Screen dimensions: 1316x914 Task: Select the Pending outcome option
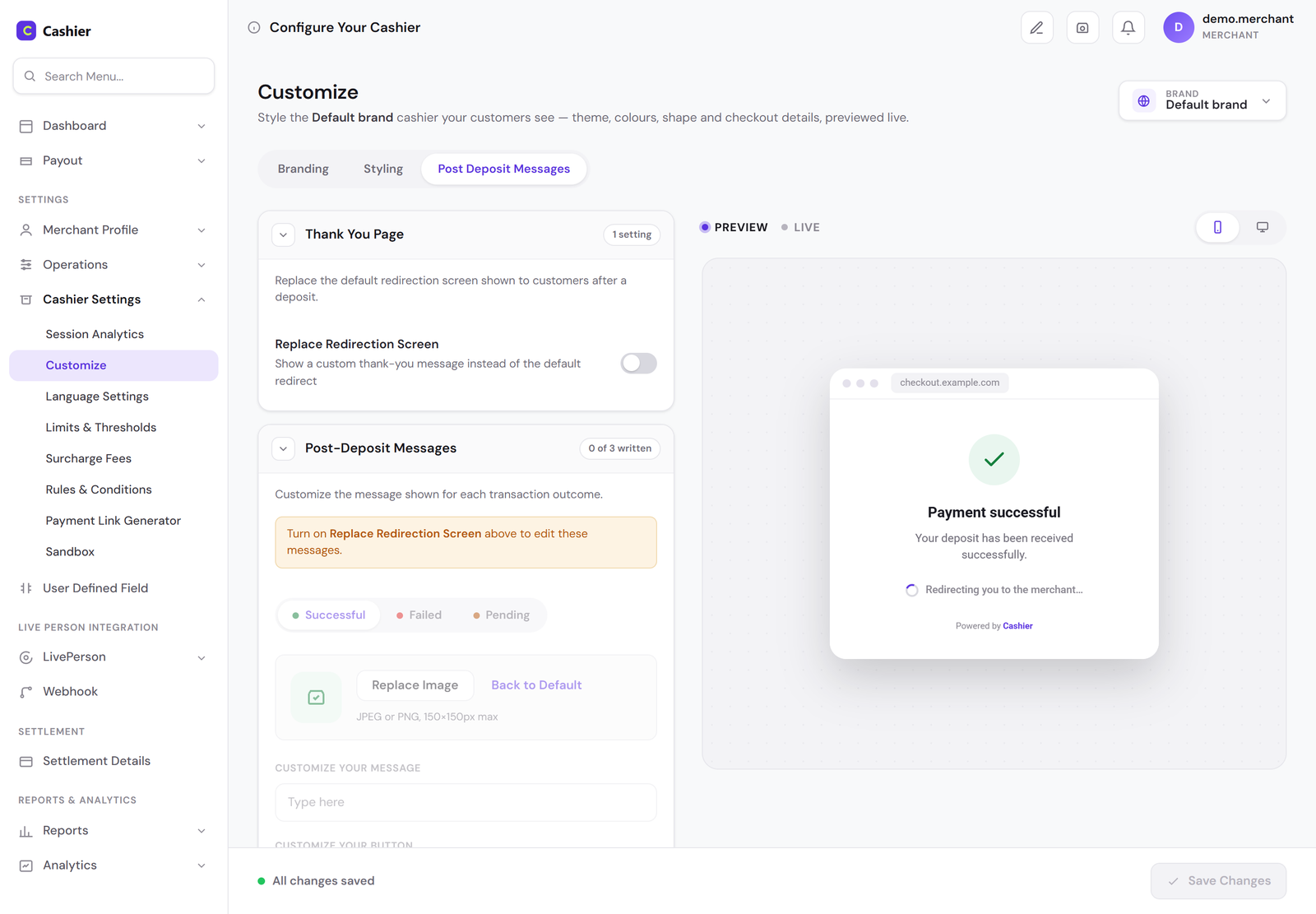click(501, 615)
